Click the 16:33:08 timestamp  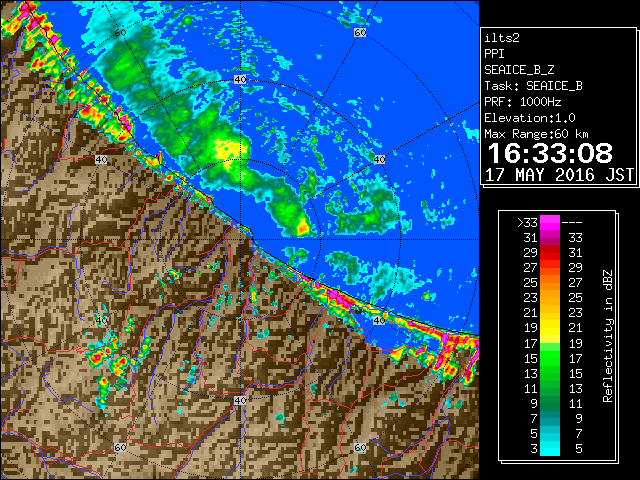[550, 153]
